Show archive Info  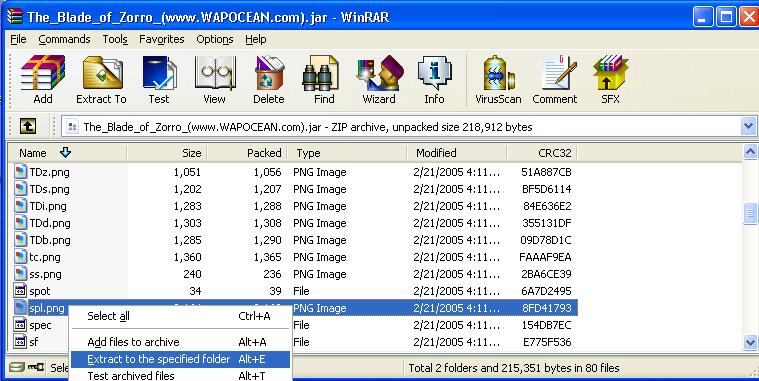(434, 79)
